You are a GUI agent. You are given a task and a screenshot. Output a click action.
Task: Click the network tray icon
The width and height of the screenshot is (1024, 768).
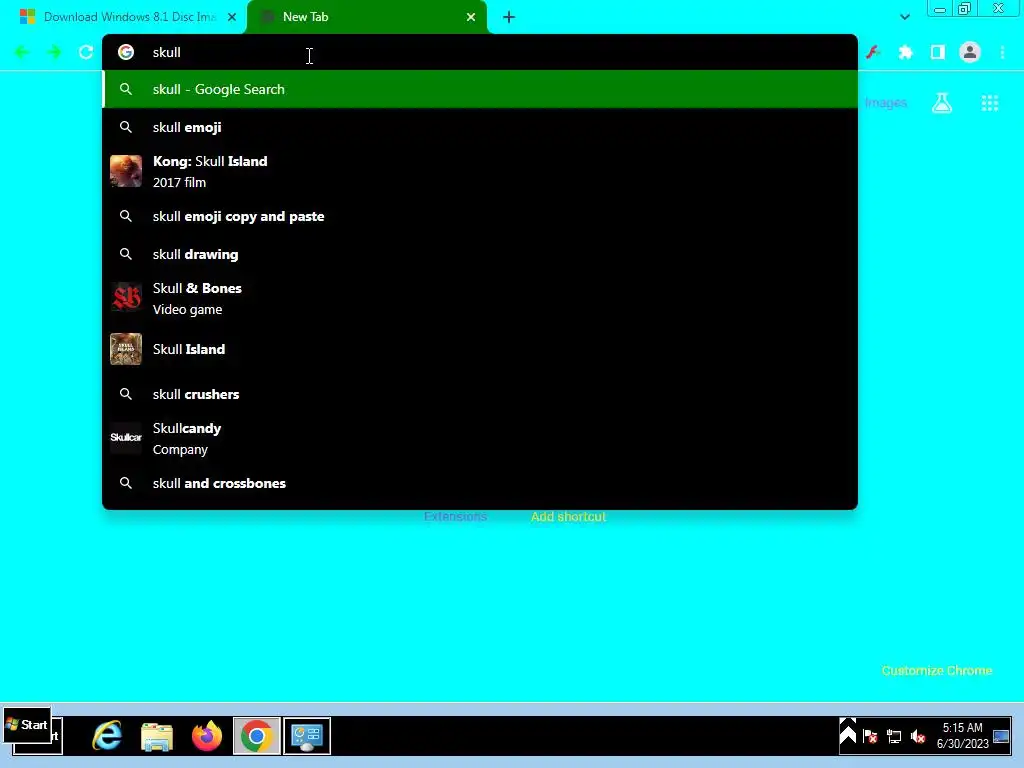[894, 737]
